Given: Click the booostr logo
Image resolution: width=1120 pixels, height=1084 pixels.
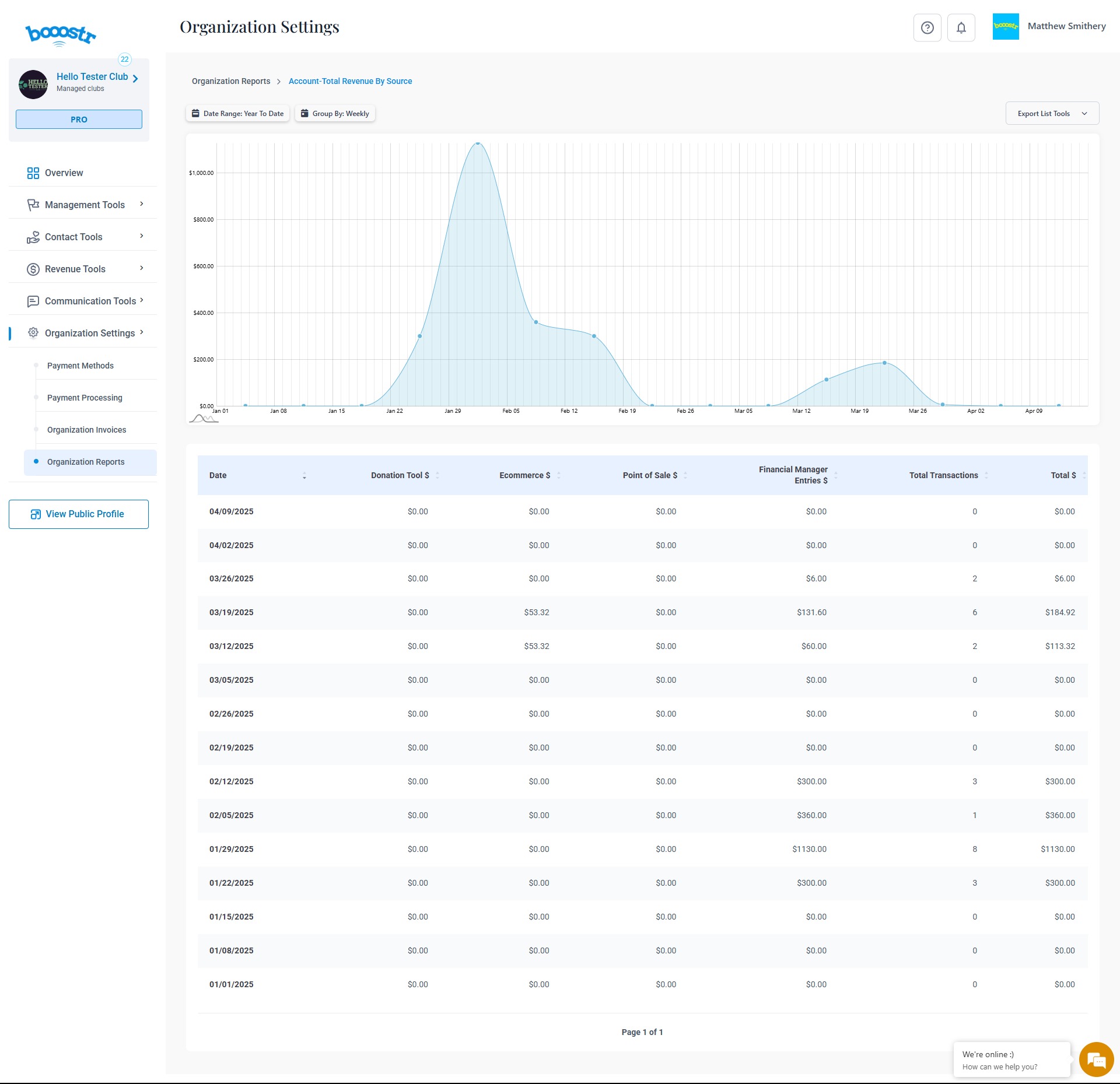Looking at the screenshot, I should (x=61, y=35).
